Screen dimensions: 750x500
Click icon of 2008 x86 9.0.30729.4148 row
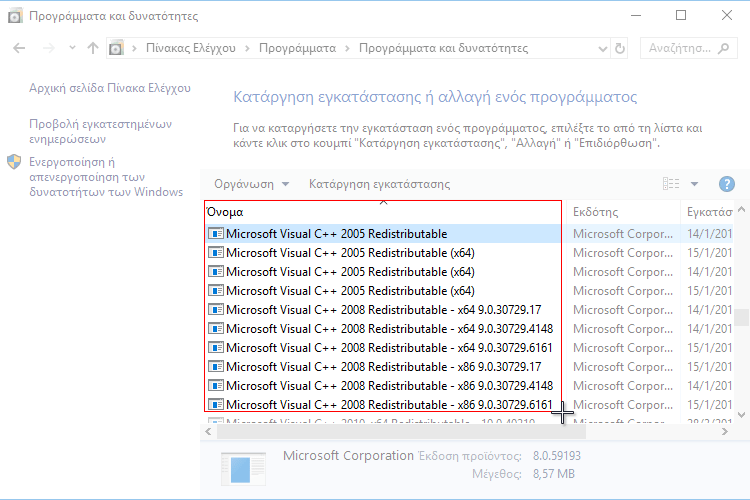click(216, 386)
